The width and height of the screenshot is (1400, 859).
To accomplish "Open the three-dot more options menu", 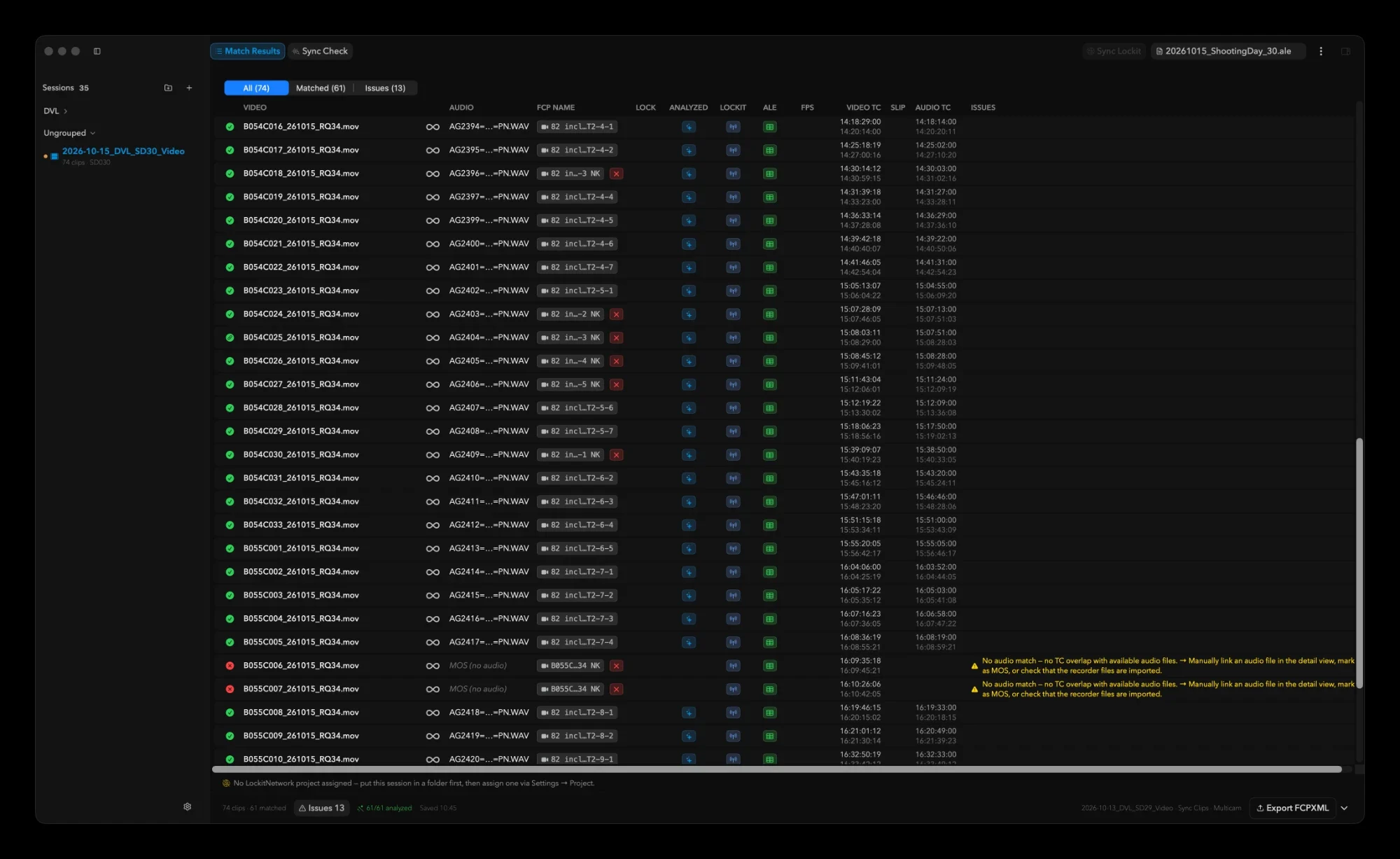I will click(x=1321, y=51).
